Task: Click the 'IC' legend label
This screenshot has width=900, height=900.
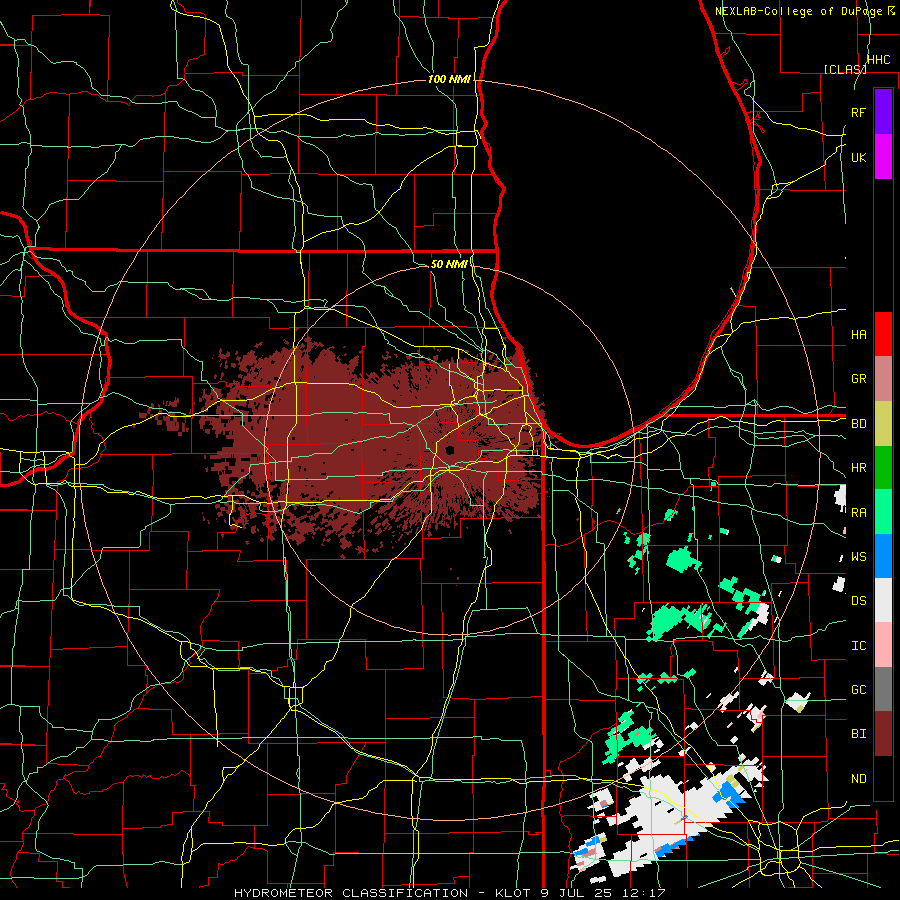Action: (859, 646)
